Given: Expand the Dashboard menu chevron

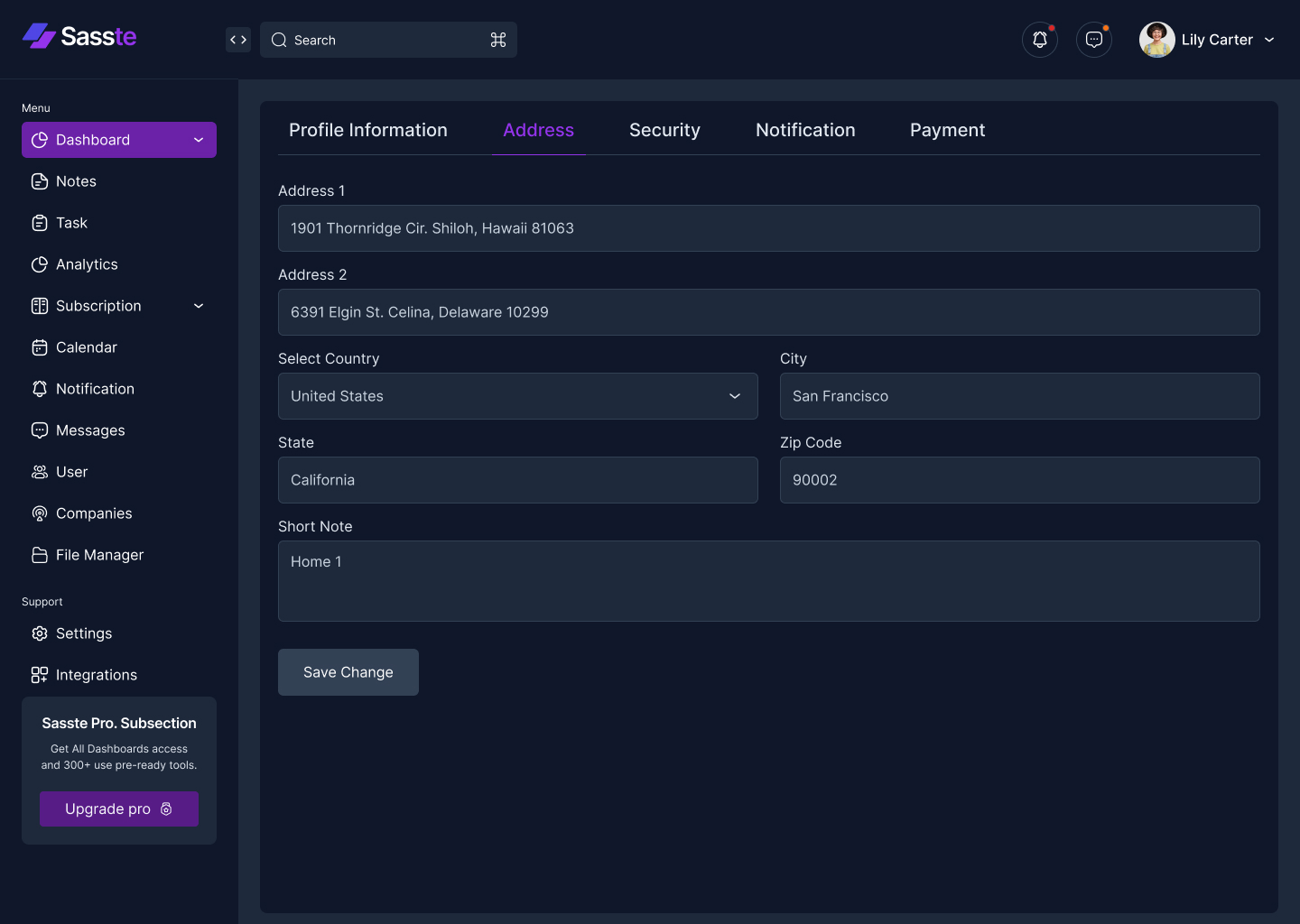Looking at the screenshot, I should 199,140.
